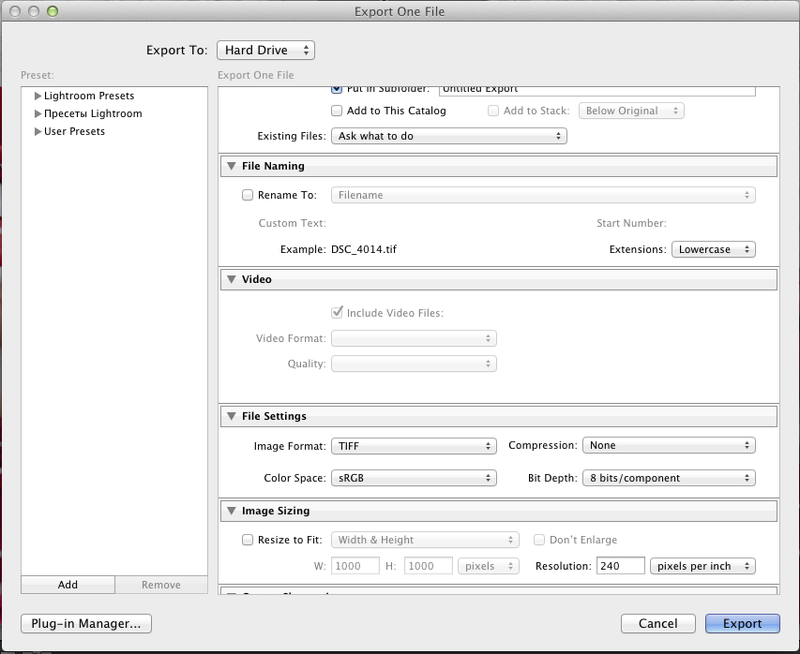Click the Export button
The height and width of the screenshot is (654, 800).
tap(742, 623)
